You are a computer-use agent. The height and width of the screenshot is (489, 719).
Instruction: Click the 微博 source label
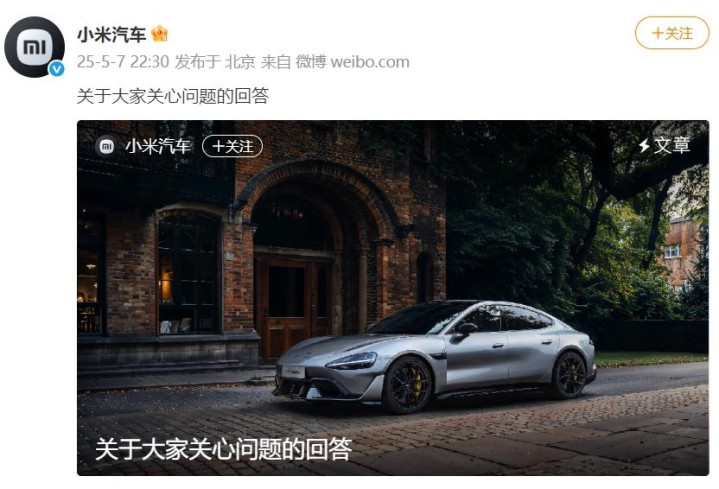(311, 61)
